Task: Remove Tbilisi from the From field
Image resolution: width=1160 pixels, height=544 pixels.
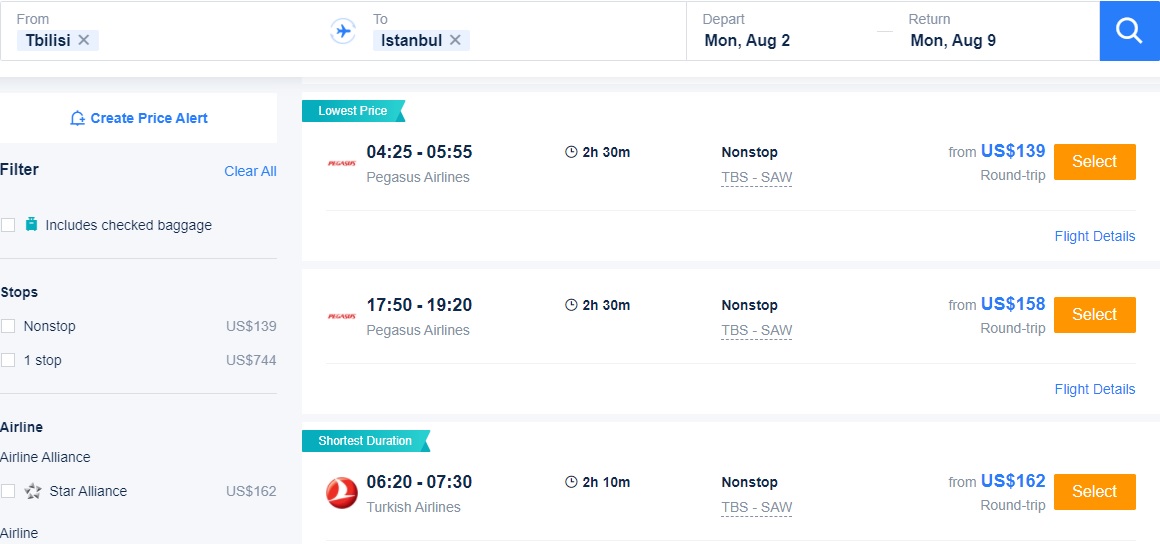Action: 84,40
